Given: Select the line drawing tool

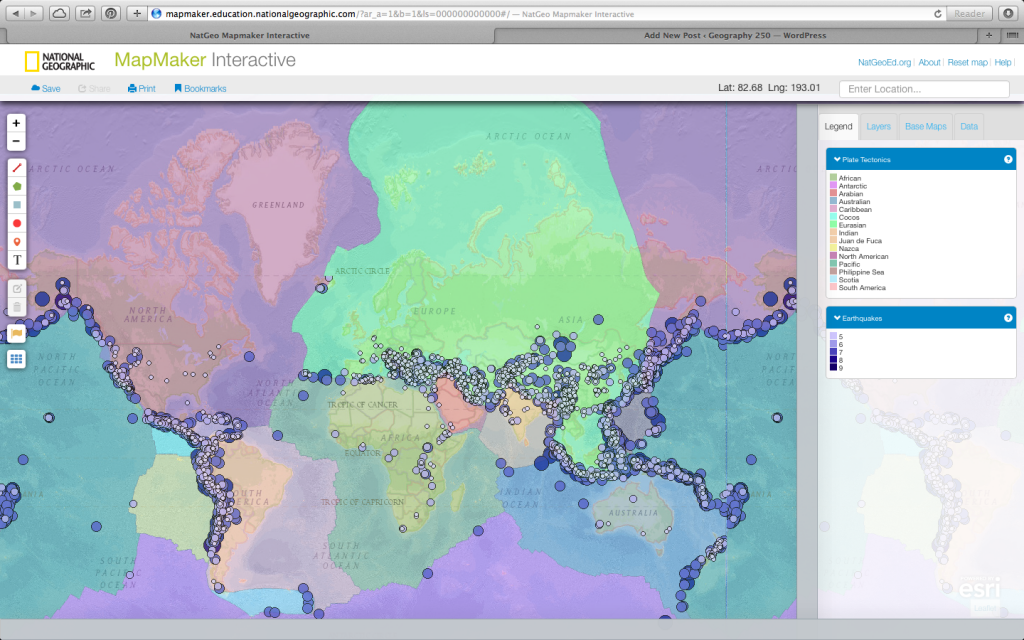Looking at the screenshot, I should [x=15, y=167].
